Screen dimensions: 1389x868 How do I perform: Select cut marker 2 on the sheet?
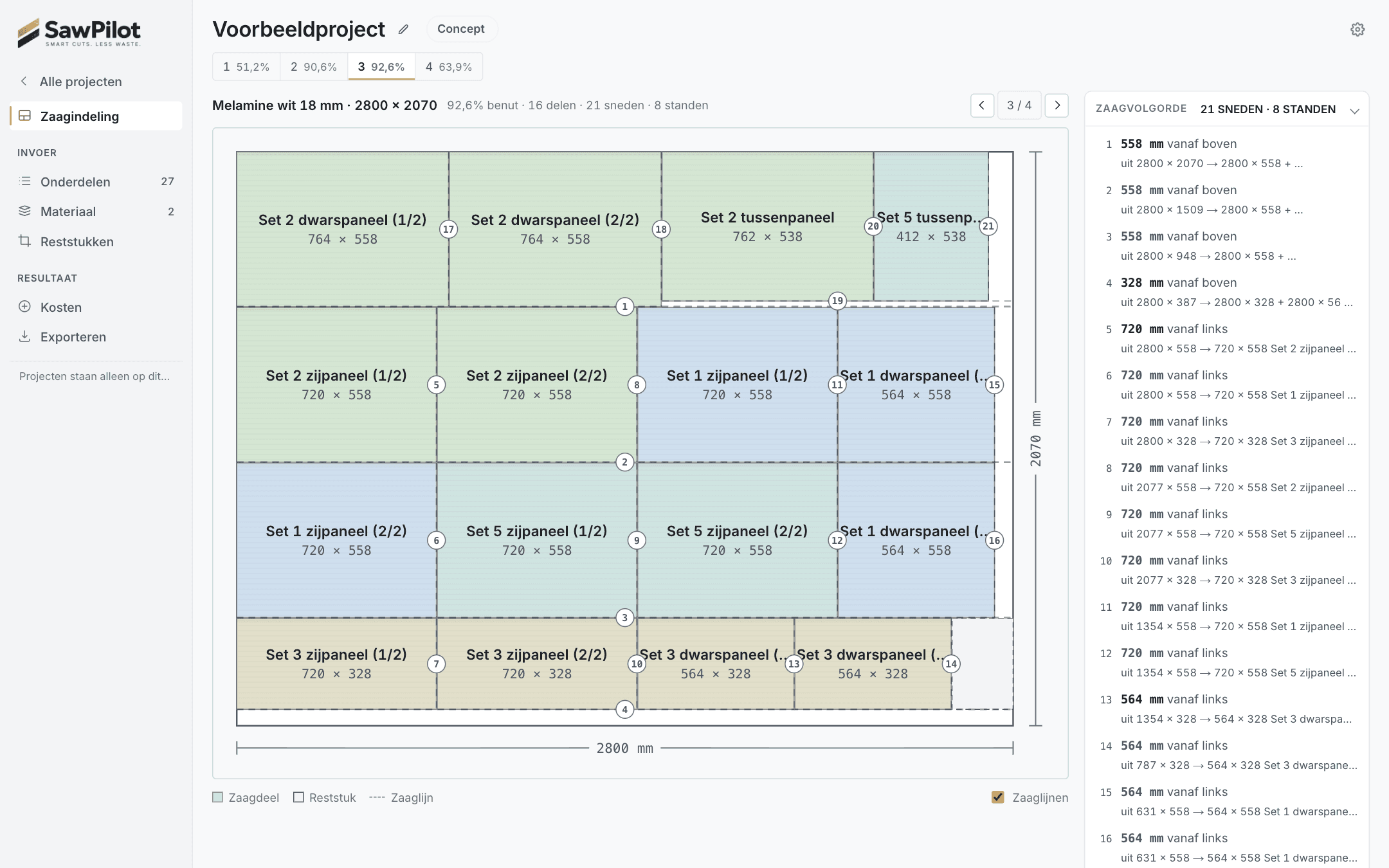click(x=624, y=462)
